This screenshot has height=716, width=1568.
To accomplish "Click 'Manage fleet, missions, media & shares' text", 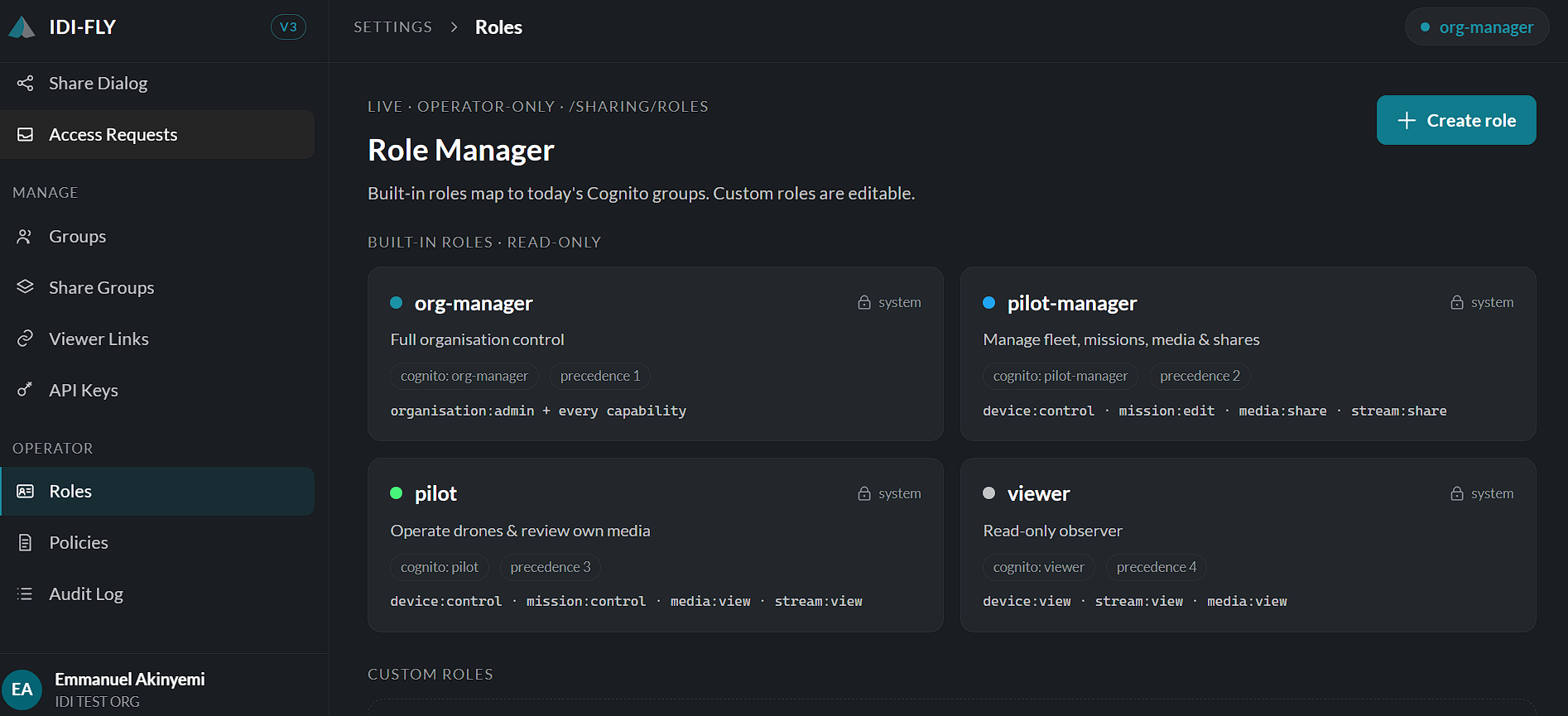I will coord(1122,339).
